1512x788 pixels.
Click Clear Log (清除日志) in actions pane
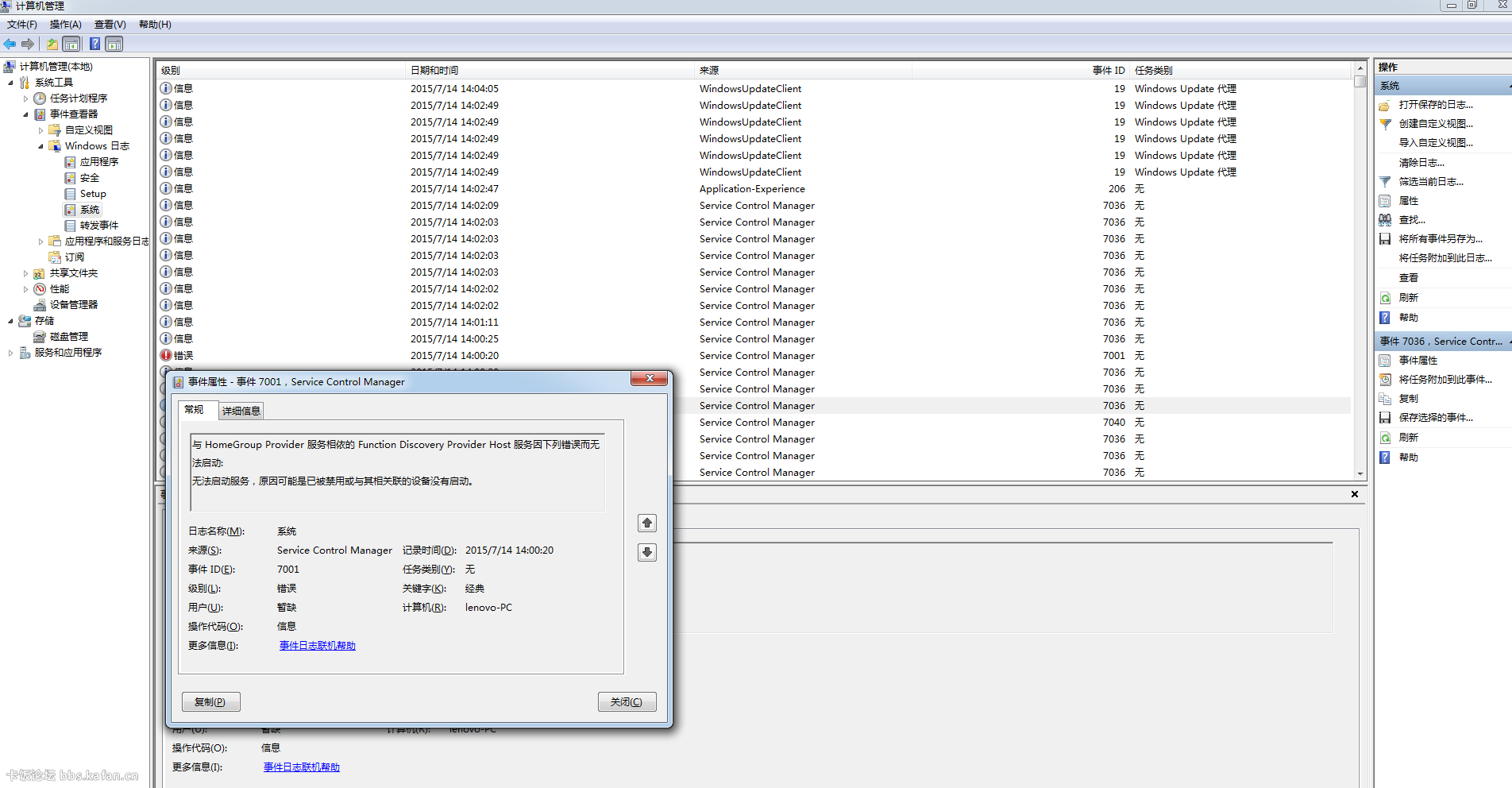click(1421, 163)
